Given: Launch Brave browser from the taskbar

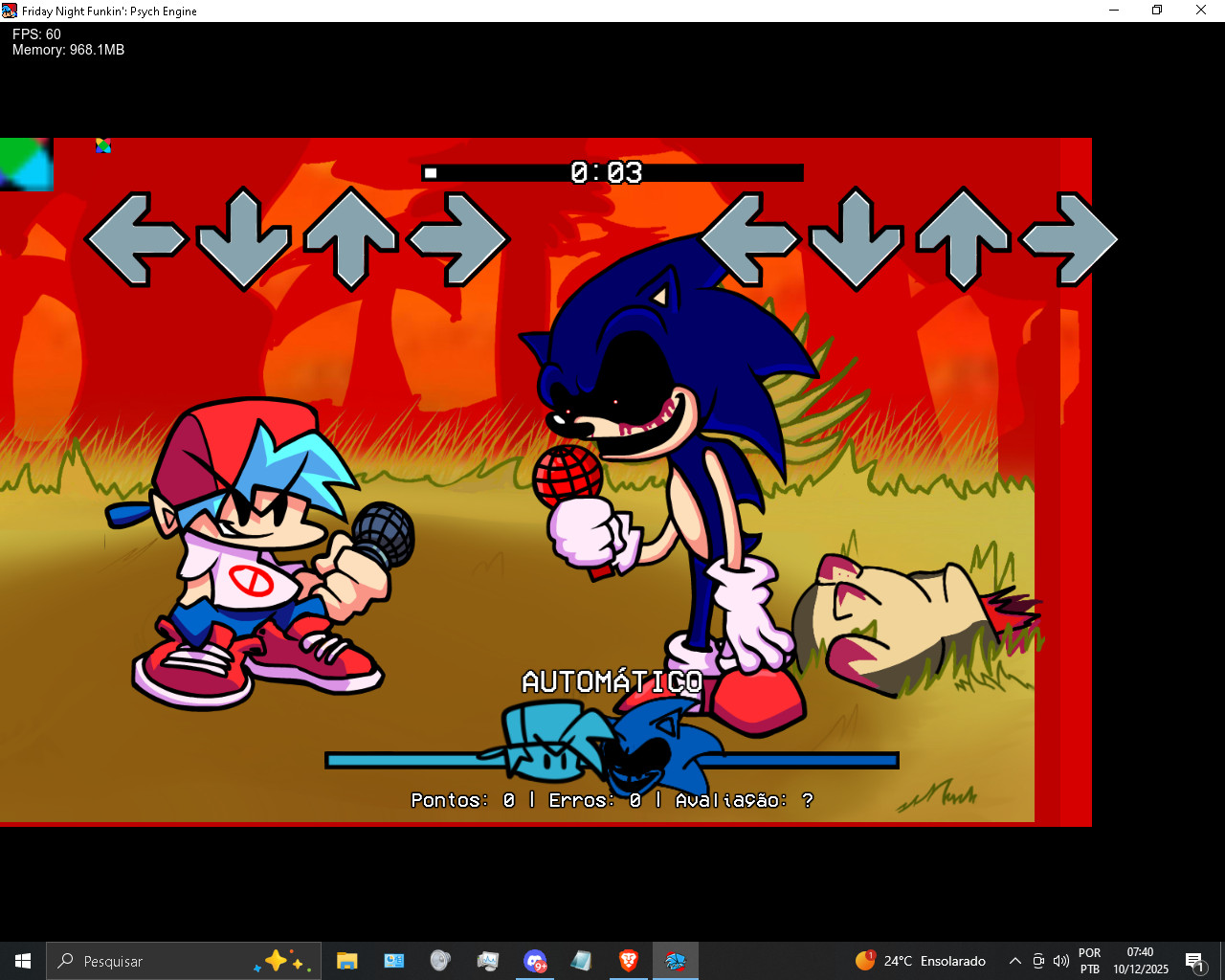Looking at the screenshot, I should 628,961.
